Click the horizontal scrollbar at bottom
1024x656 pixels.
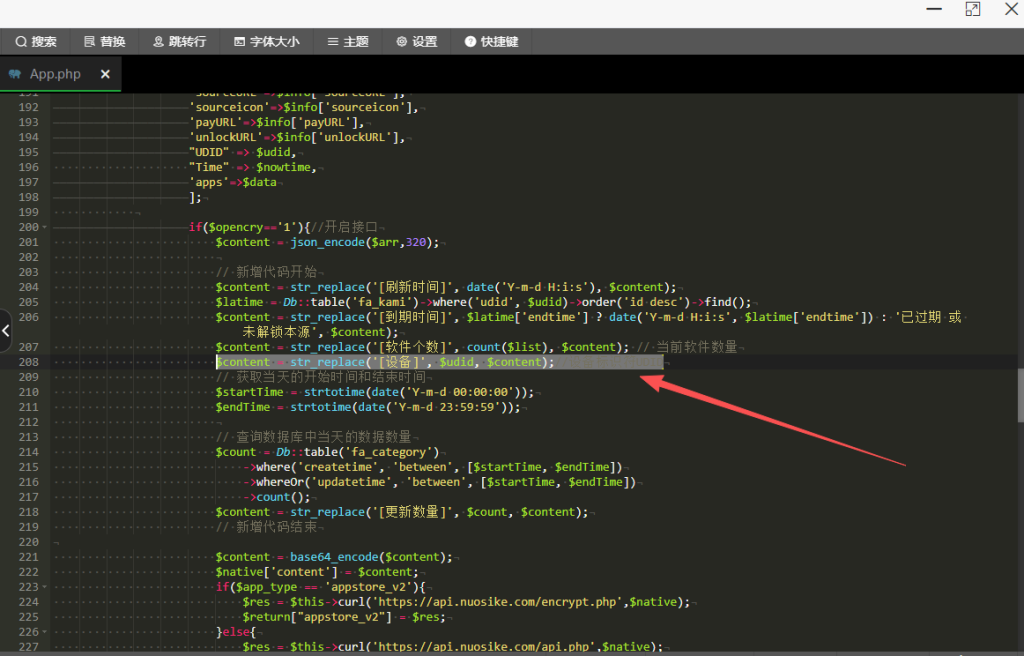point(500,652)
